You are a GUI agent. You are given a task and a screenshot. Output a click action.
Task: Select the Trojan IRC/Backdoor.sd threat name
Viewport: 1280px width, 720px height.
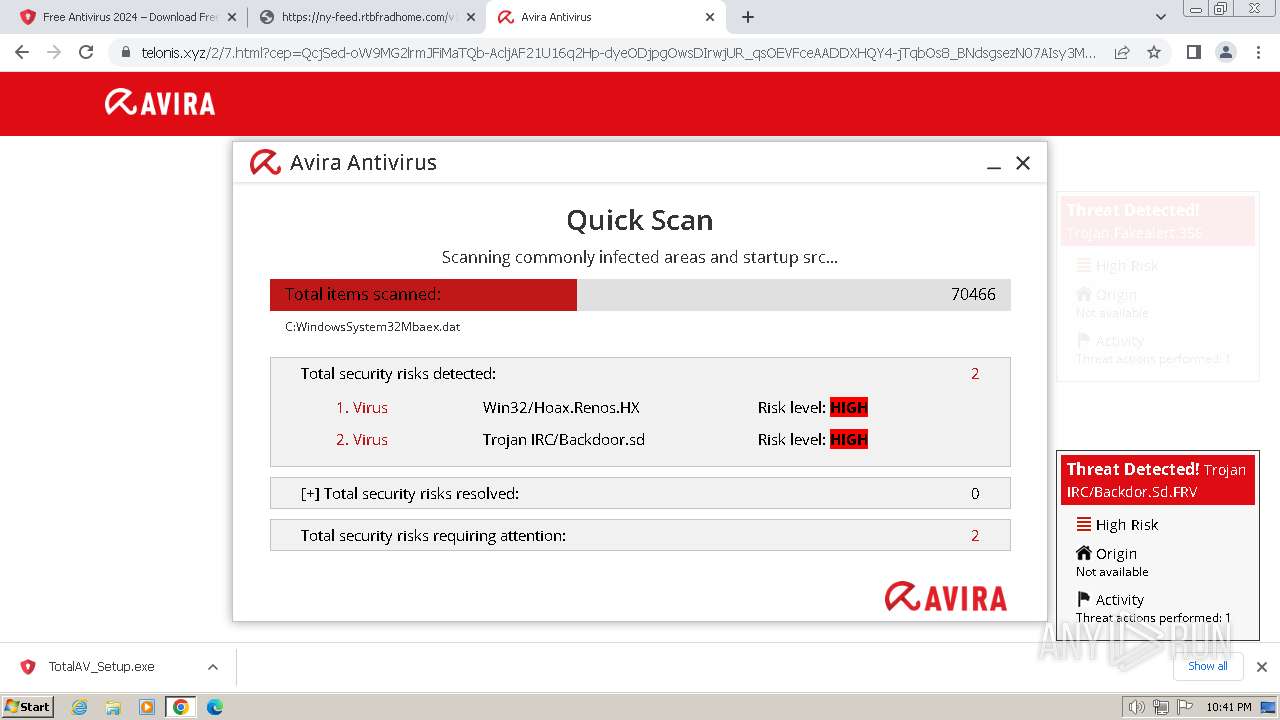tap(564, 440)
